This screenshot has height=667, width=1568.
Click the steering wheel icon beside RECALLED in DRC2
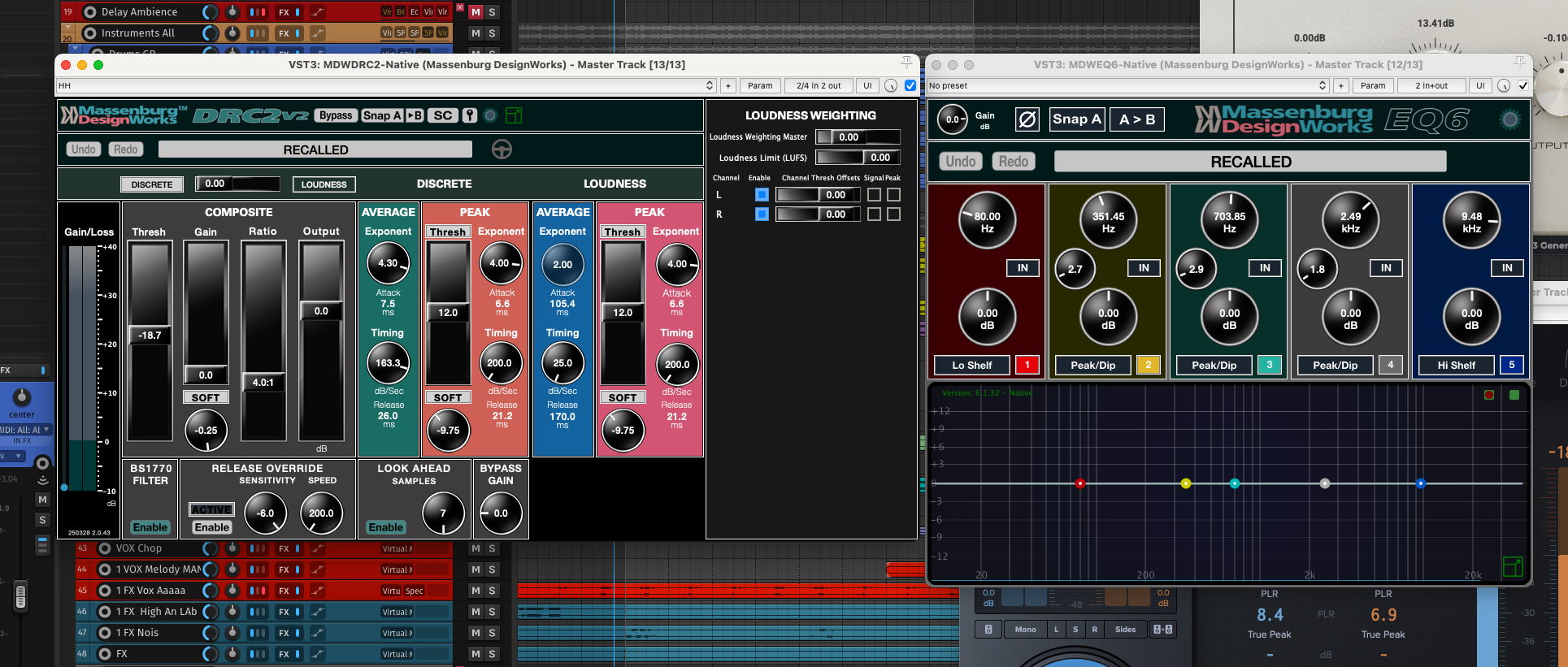pos(502,149)
